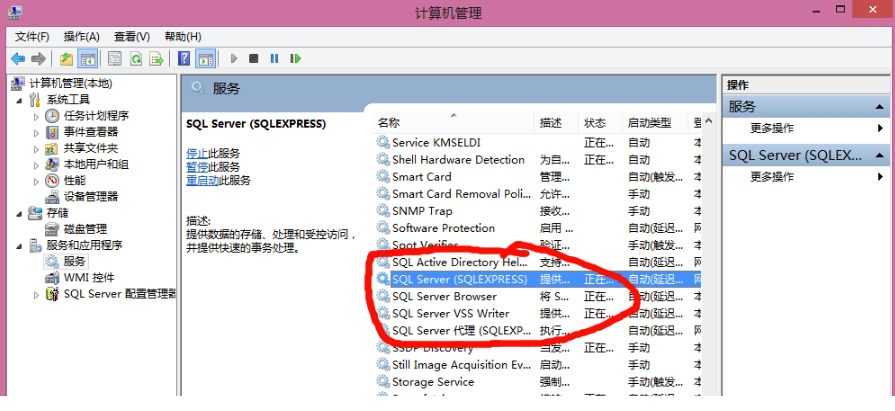Select SNMP Trap service gear icon

point(382,211)
